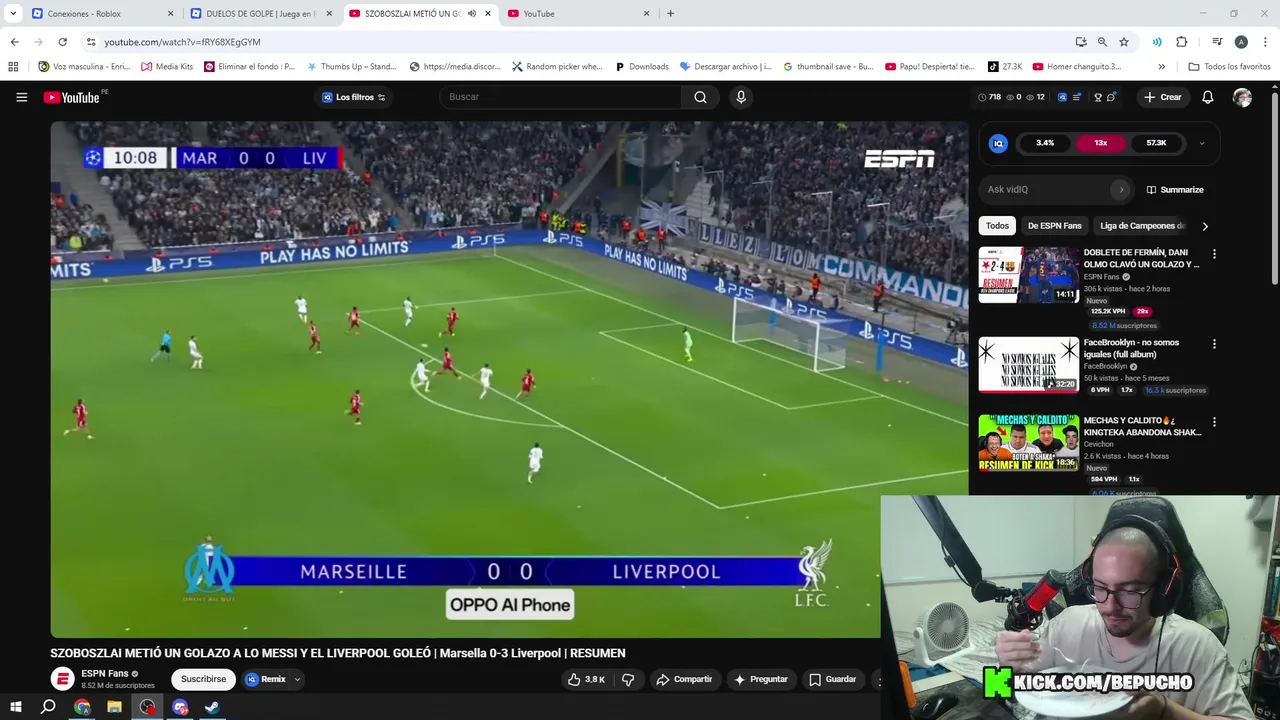Open the browser tab search dropdown

tap(13, 14)
